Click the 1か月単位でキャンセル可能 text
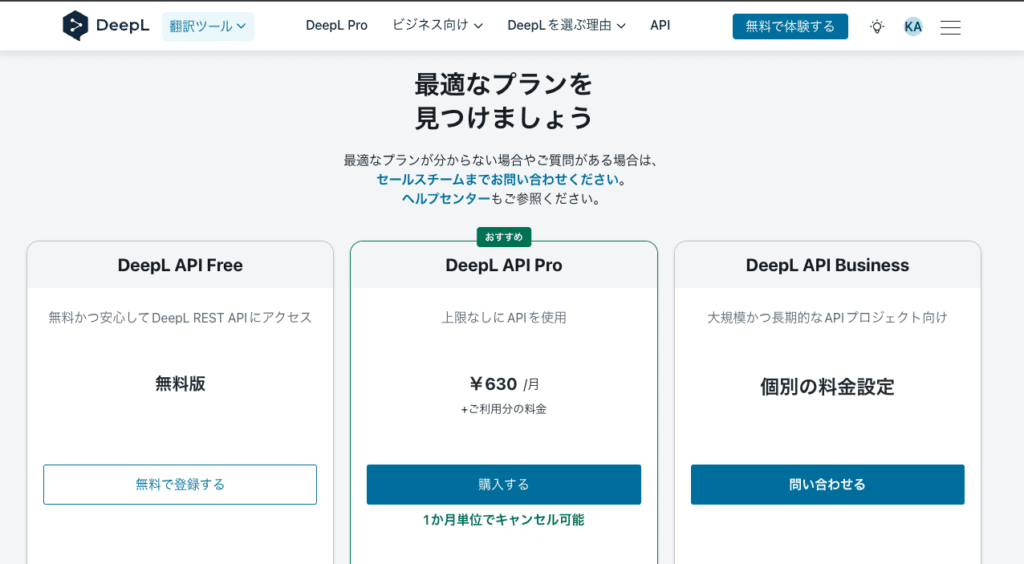This screenshot has width=1024, height=564. tap(504, 520)
